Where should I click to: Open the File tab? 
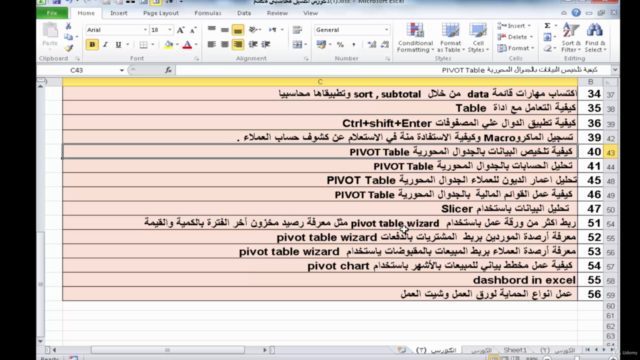pos(52,13)
